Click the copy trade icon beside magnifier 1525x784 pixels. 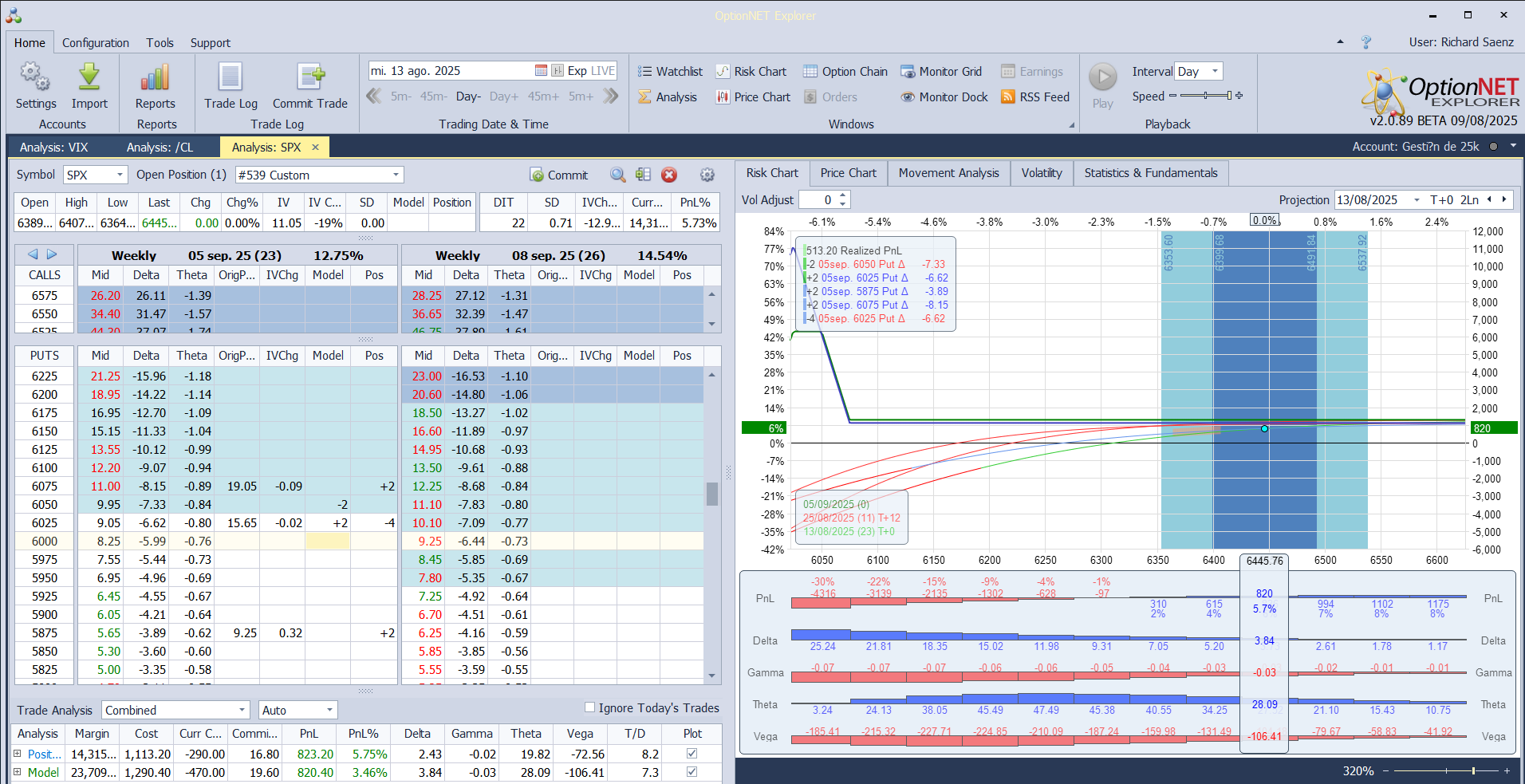[x=643, y=175]
